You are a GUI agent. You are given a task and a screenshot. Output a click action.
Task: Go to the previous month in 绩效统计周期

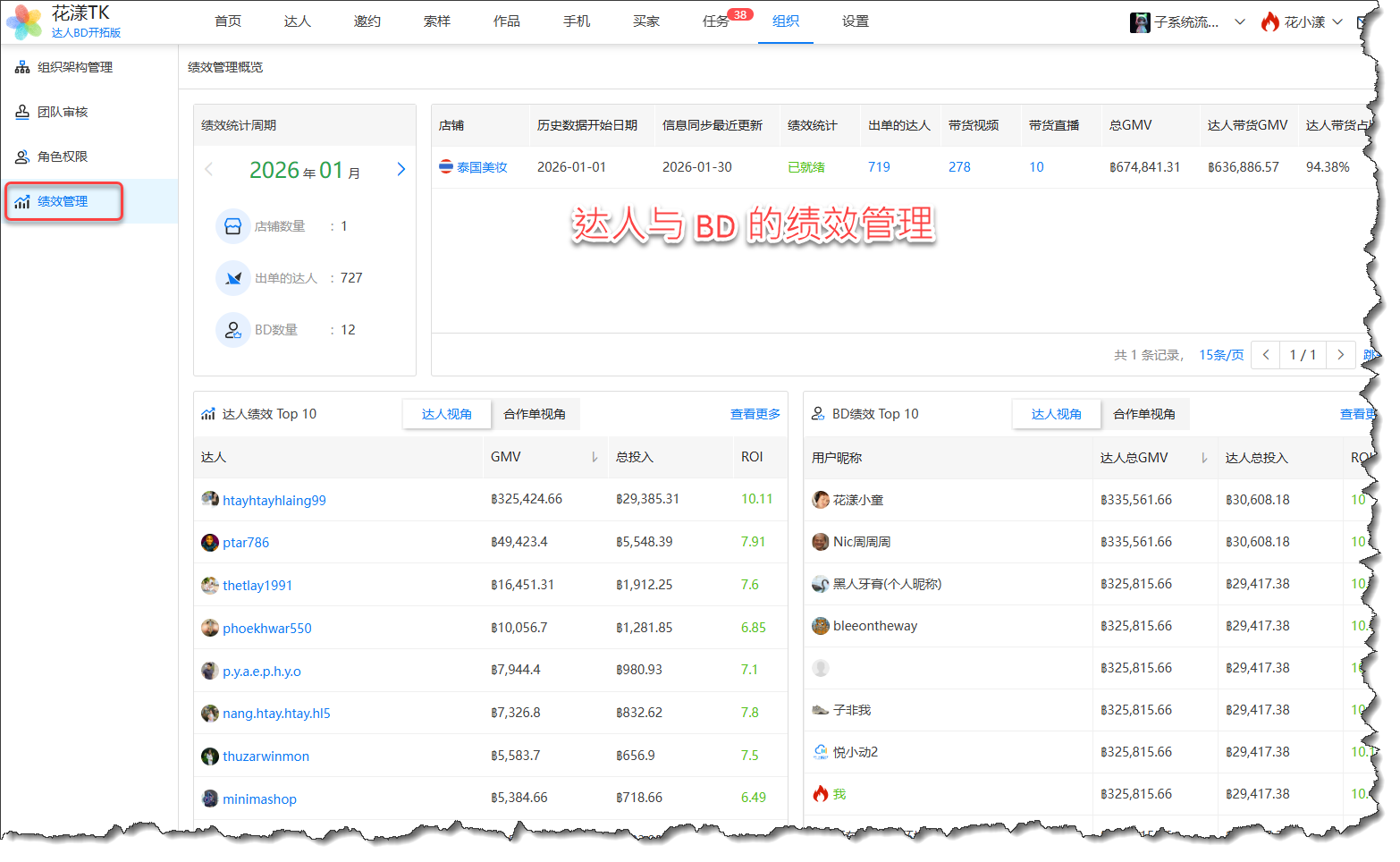click(x=209, y=169)
